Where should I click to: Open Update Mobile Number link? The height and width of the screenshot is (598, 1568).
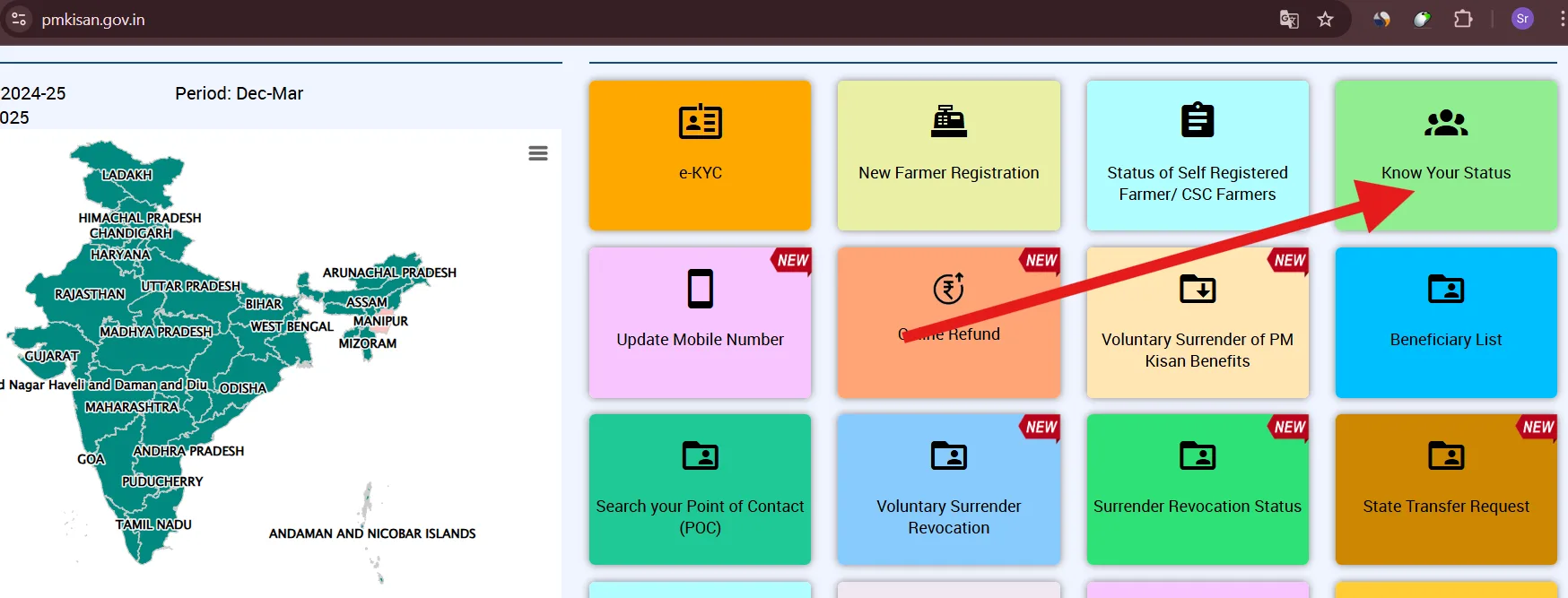(x=700, y=340)
